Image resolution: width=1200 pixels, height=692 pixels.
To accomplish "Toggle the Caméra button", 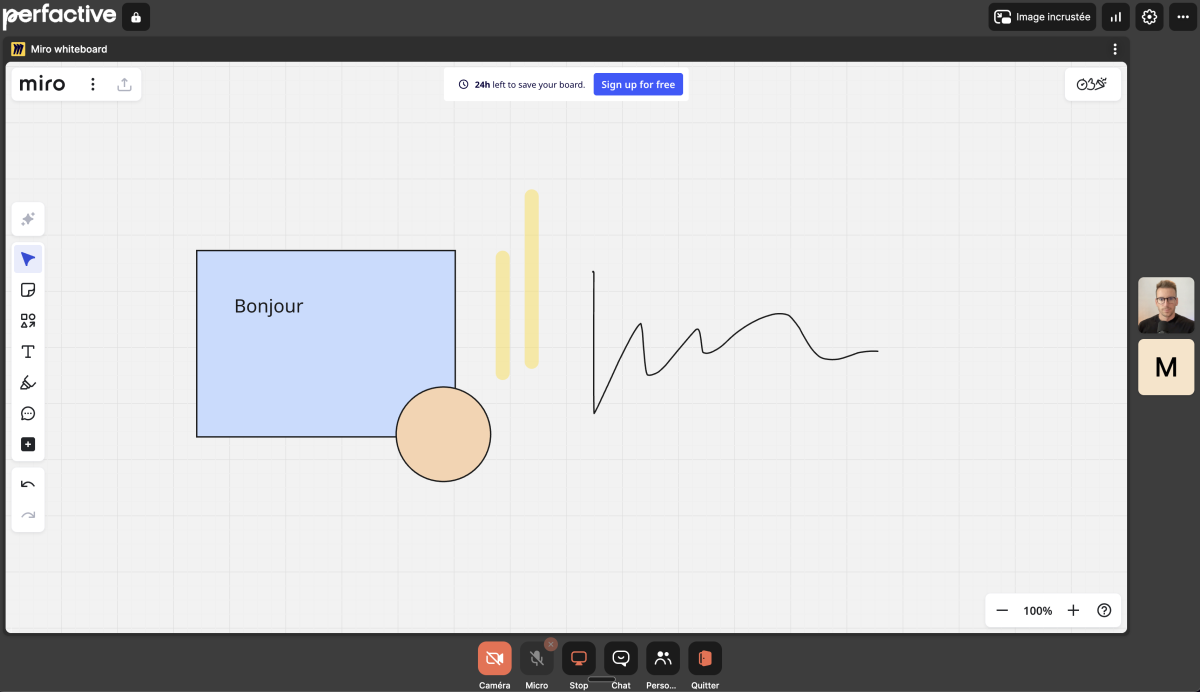I will tap(494, 658).
